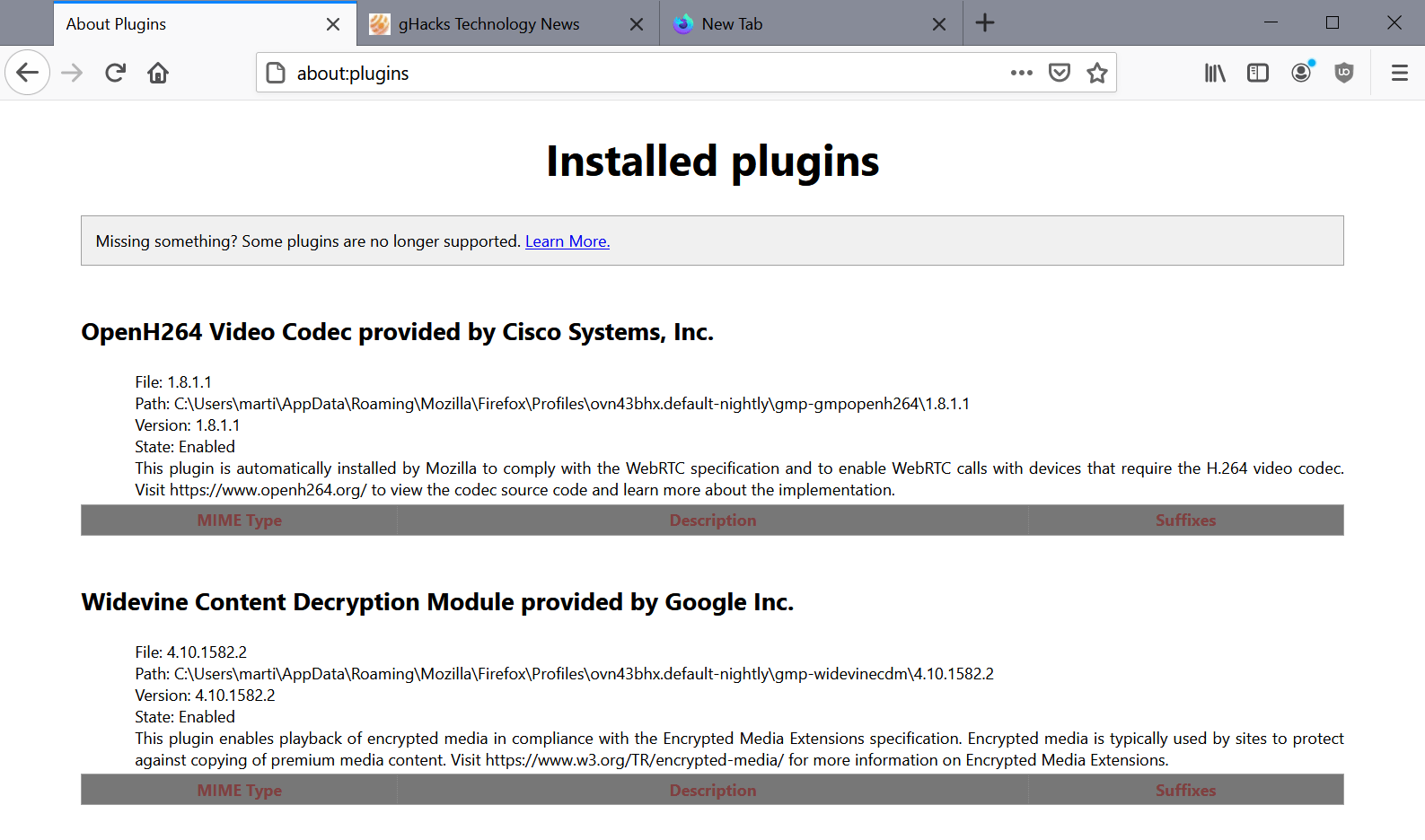Click Widevine 'Version: 4.10.1582.2' text
This screenshot has height=840, width=1425.
click(x=206, y=696)
